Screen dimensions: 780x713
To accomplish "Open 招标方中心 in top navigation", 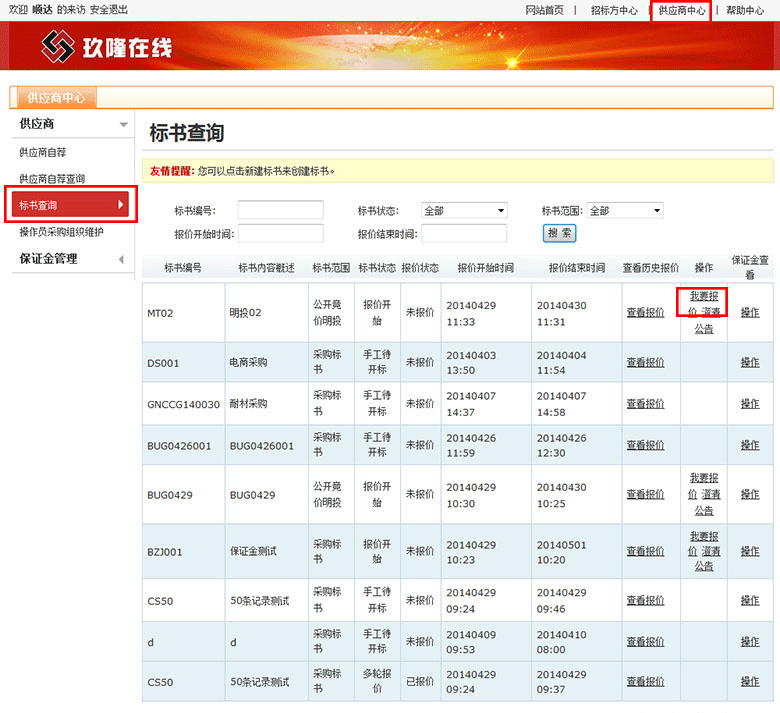I will coord(614,10).
